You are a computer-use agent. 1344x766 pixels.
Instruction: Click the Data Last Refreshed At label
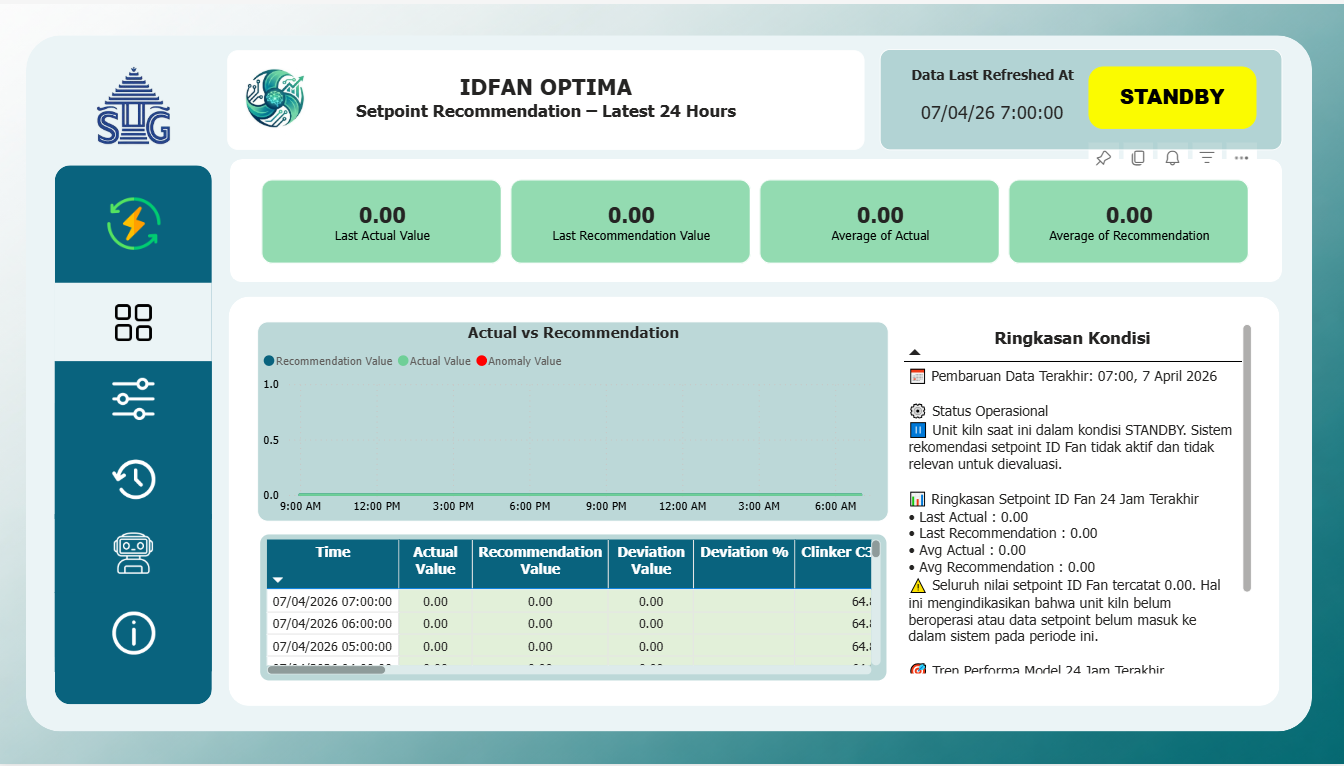point(992,75)
